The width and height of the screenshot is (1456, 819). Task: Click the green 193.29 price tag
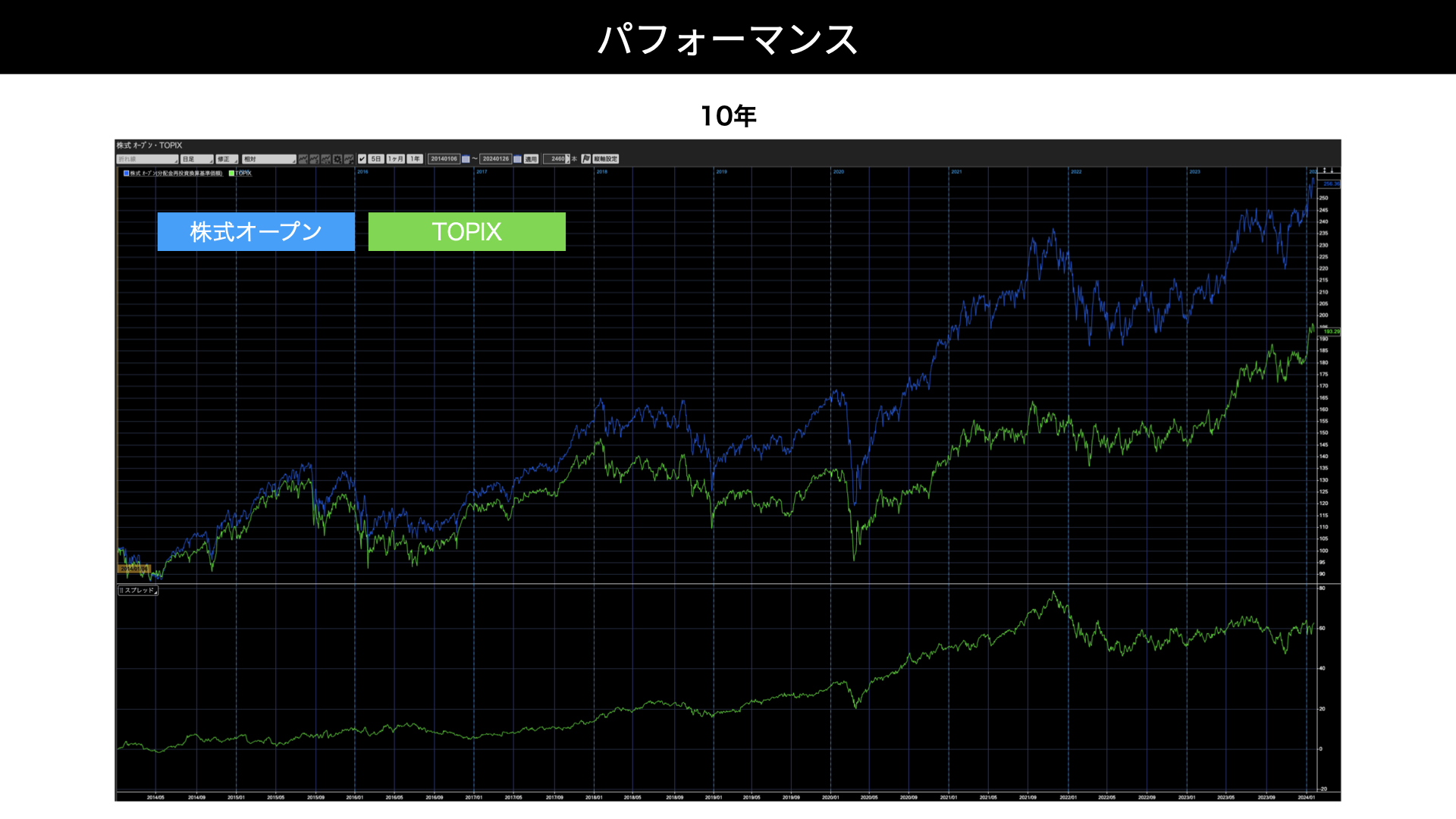(x=1331, y=331)
